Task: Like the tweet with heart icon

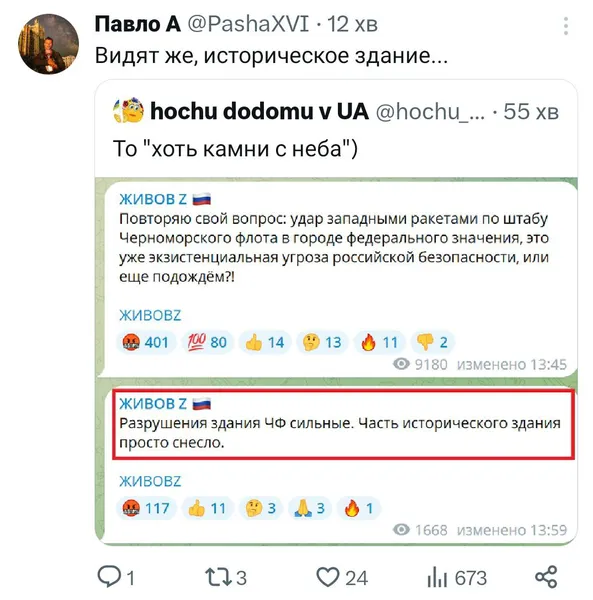Action: click(328, 577)
